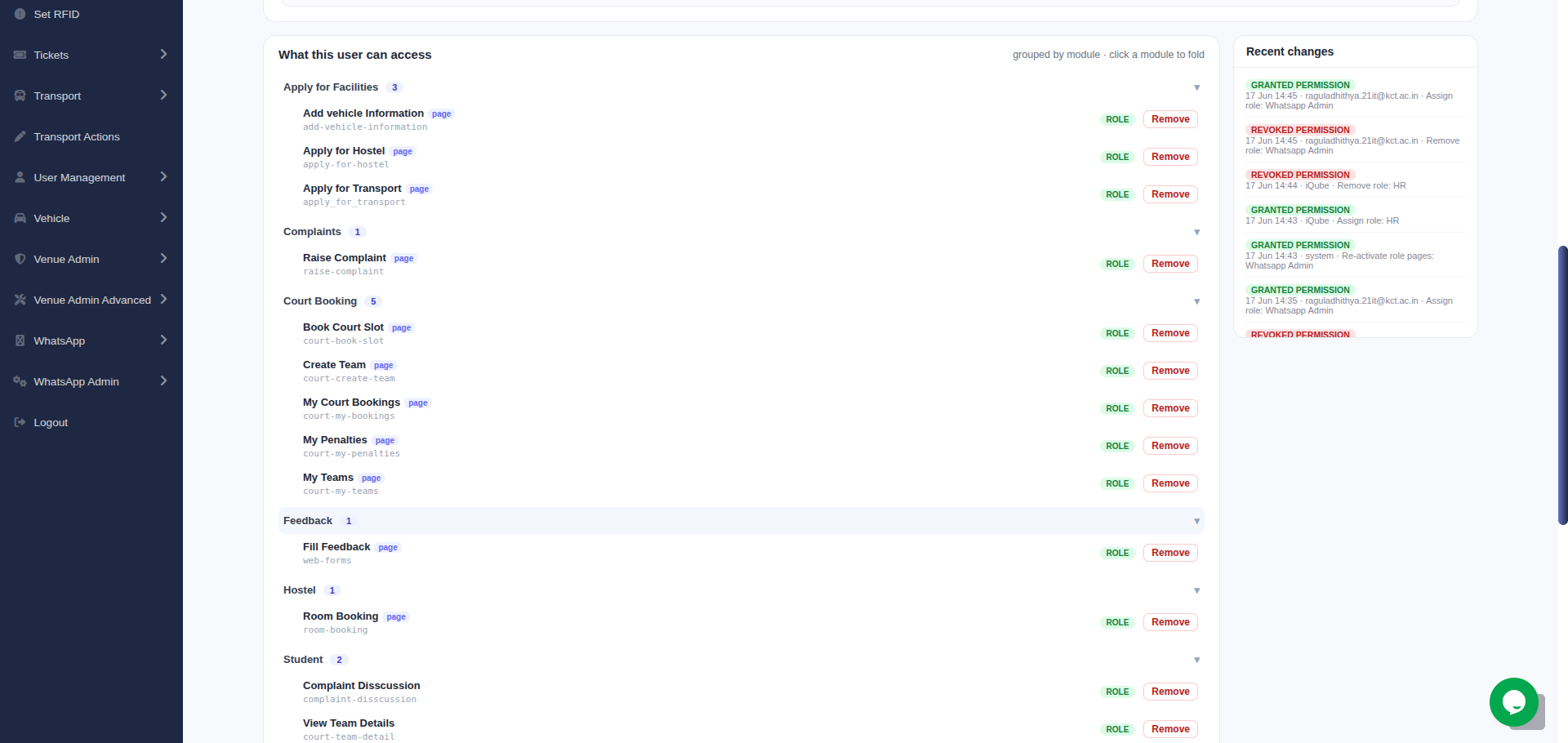Image resolution: width=1568 pixels, height=743 pixels.
Task: Click the Complaints module heading
Action: (312, 232)
